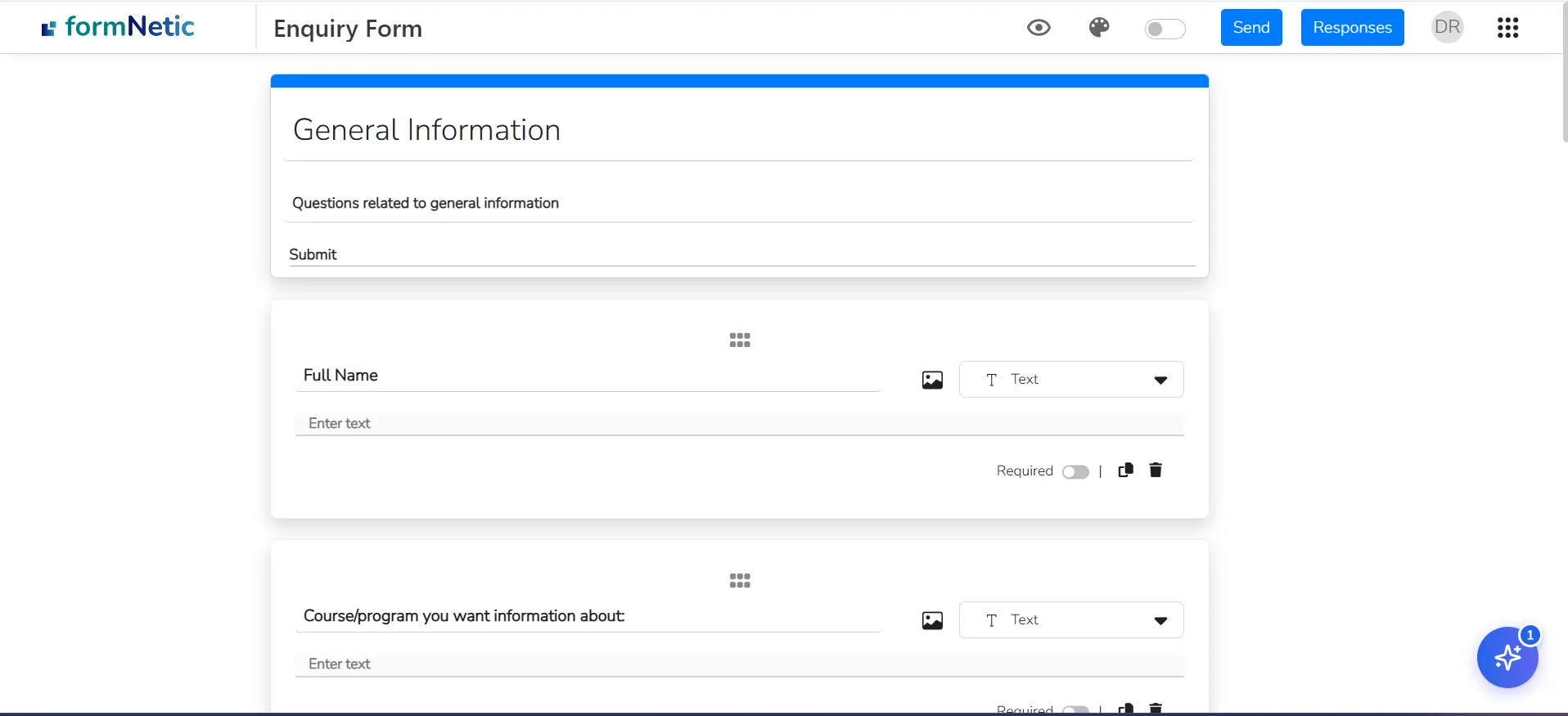Grab the Full Name drag handle
Screen dimensions: 1568x716
(740, 340)
